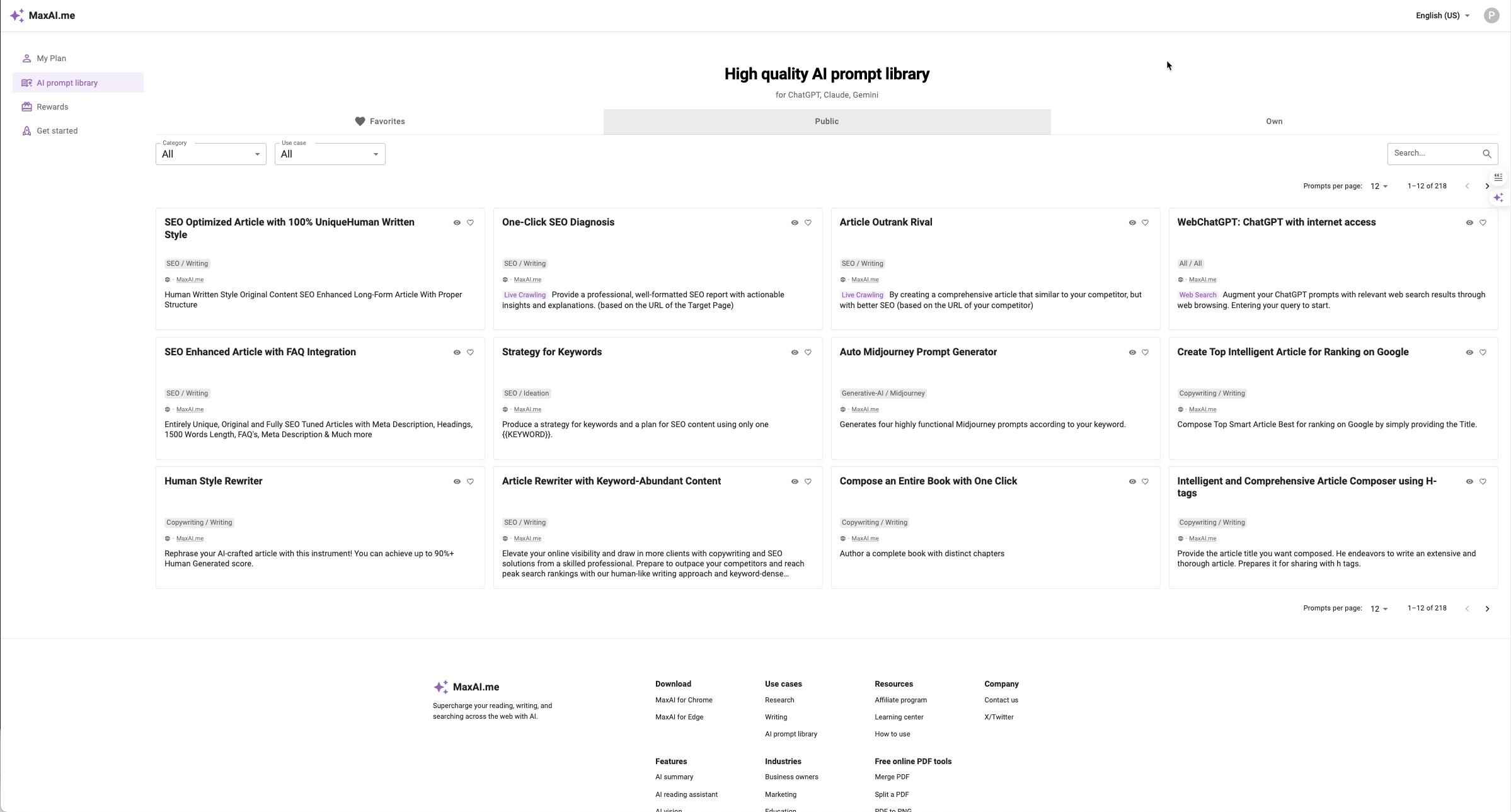Preview the One-Click SEO Diagnosis prompt
This screenshot has width=1511, height=812.
(x=795, y=223)
